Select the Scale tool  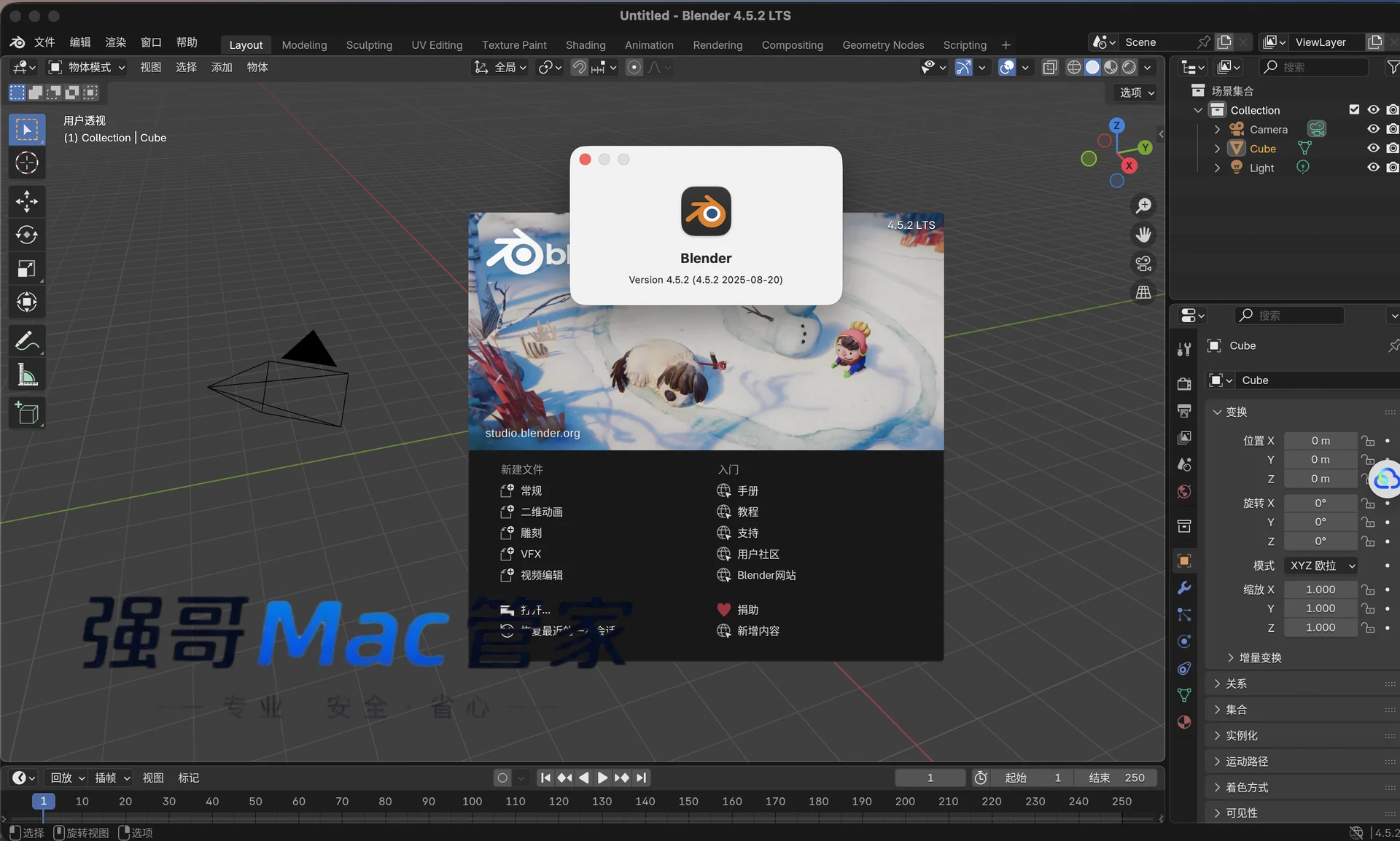tap(27, 269)
